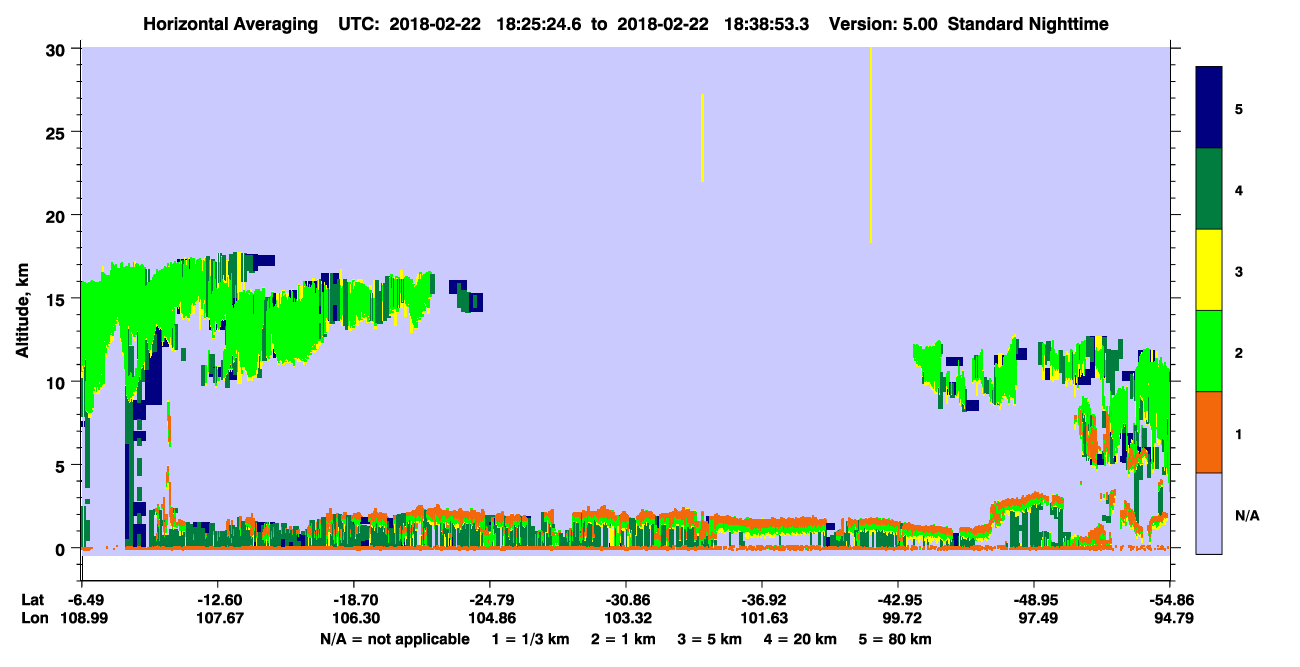Click latitude value -48.95
Screen dimensions: 1300x667
click(1034, 600)
